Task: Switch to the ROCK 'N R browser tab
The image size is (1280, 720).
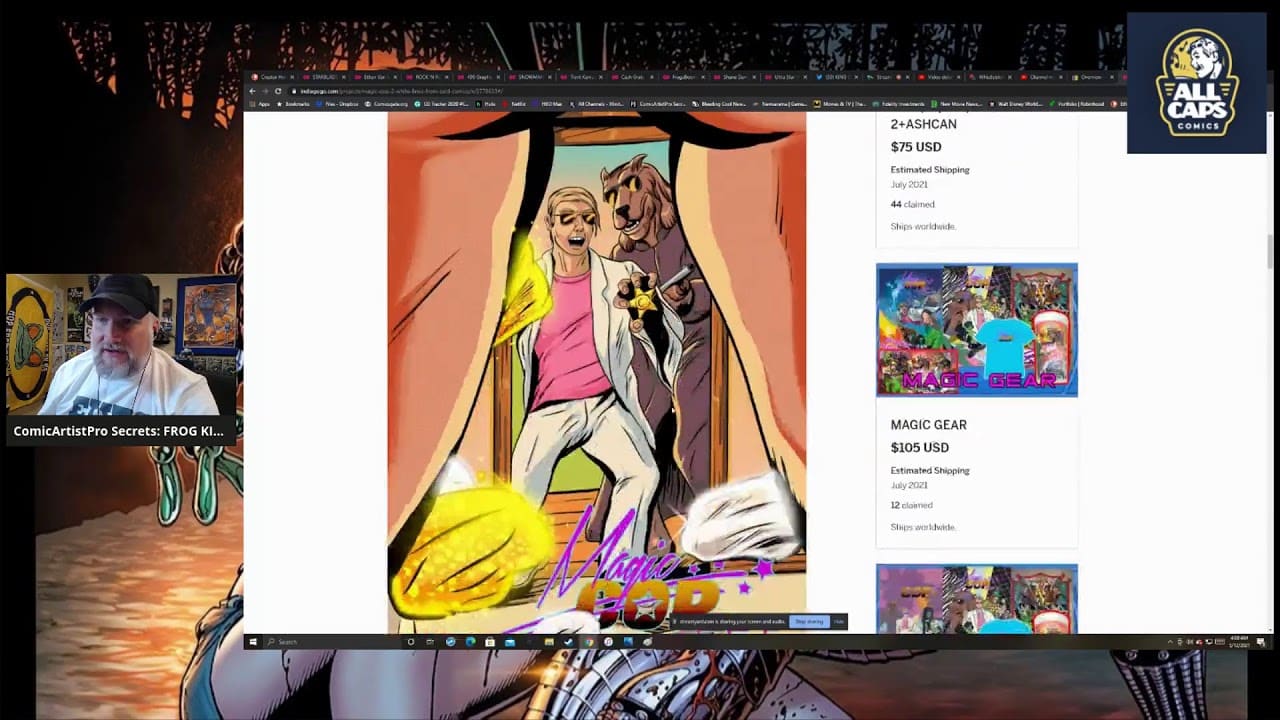Action: [425, 77]
